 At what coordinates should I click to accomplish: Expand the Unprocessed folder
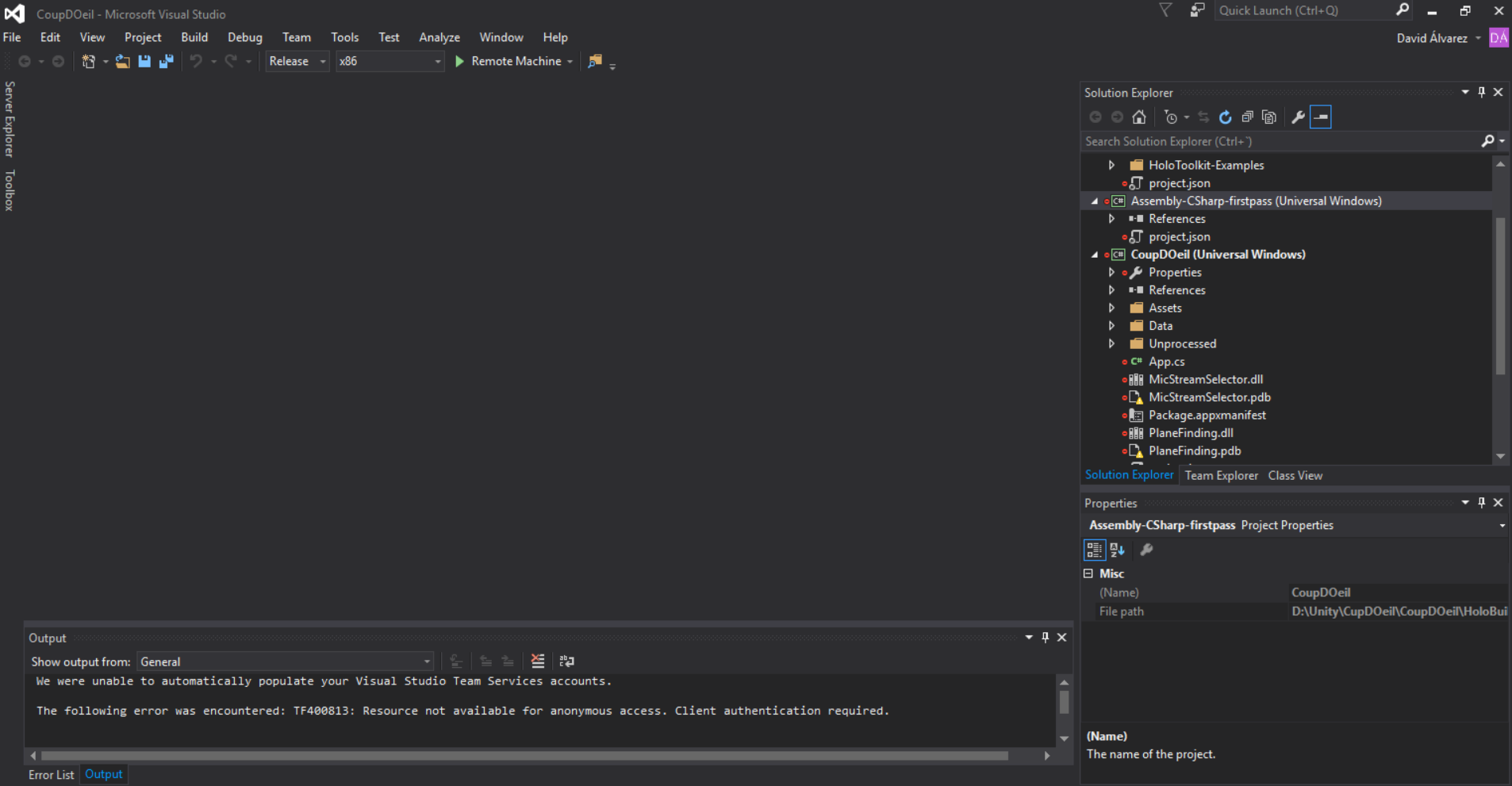click(x=1111, y=343)
